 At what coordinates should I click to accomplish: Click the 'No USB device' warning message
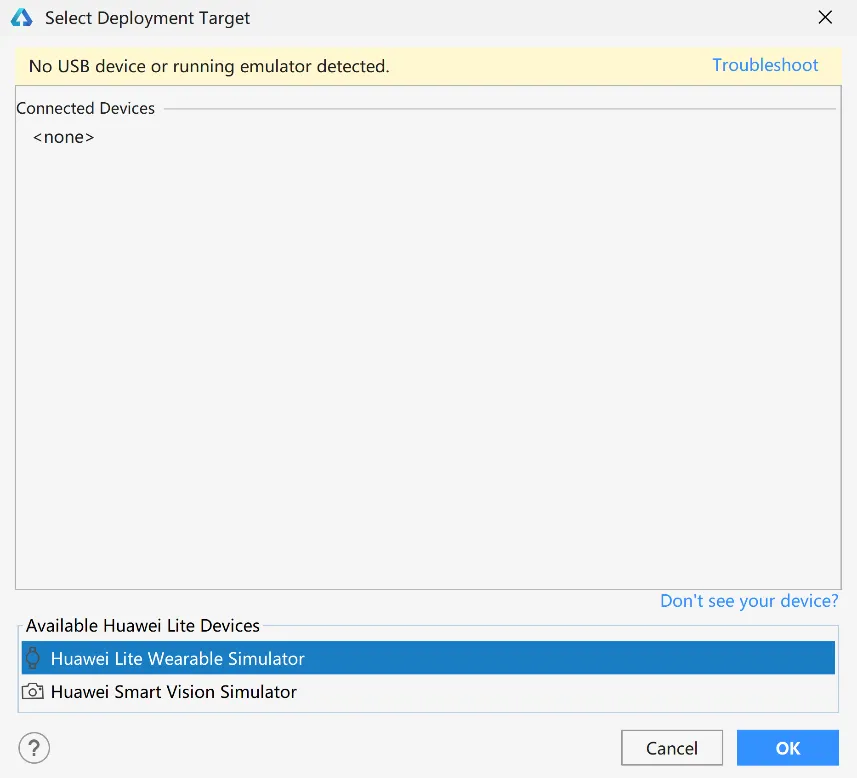(x=209, y=66)
